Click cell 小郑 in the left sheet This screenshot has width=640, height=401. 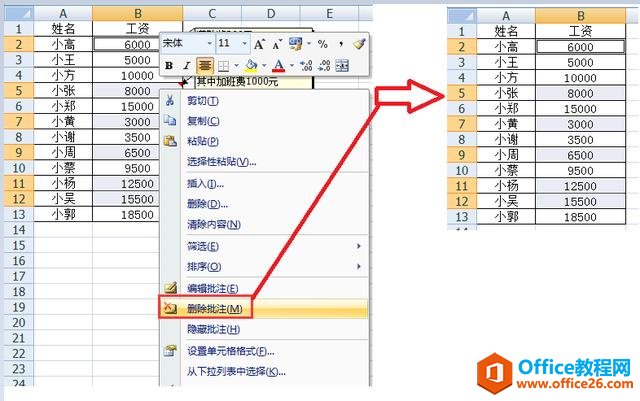coord(63,106)
